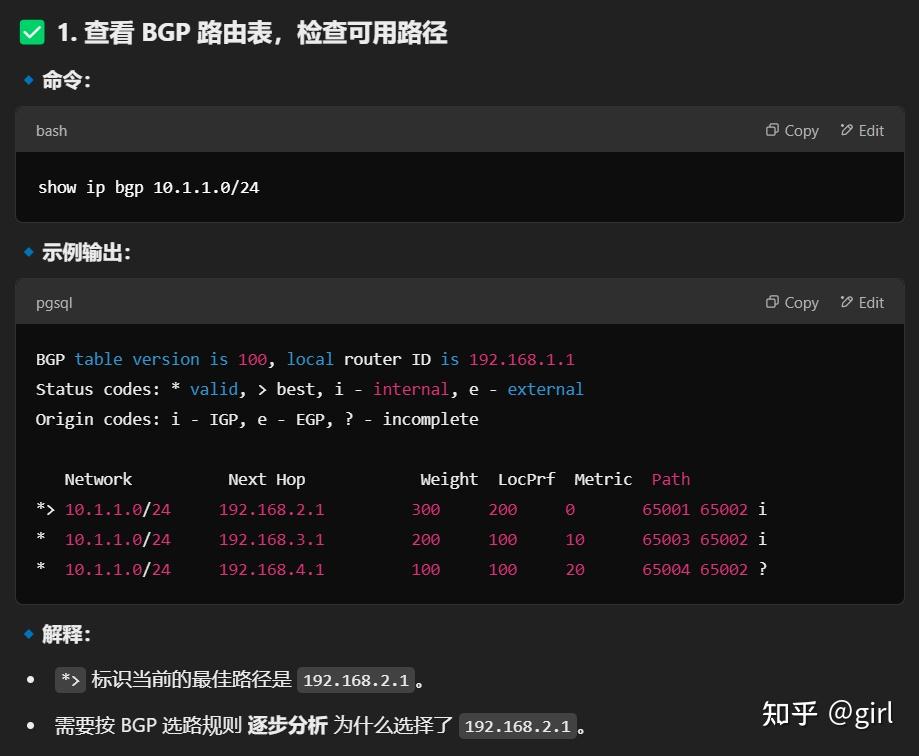Click the copy icon on the pgsql output block
919x756 pixels.
pyautogui.click(x=772, y=302)
